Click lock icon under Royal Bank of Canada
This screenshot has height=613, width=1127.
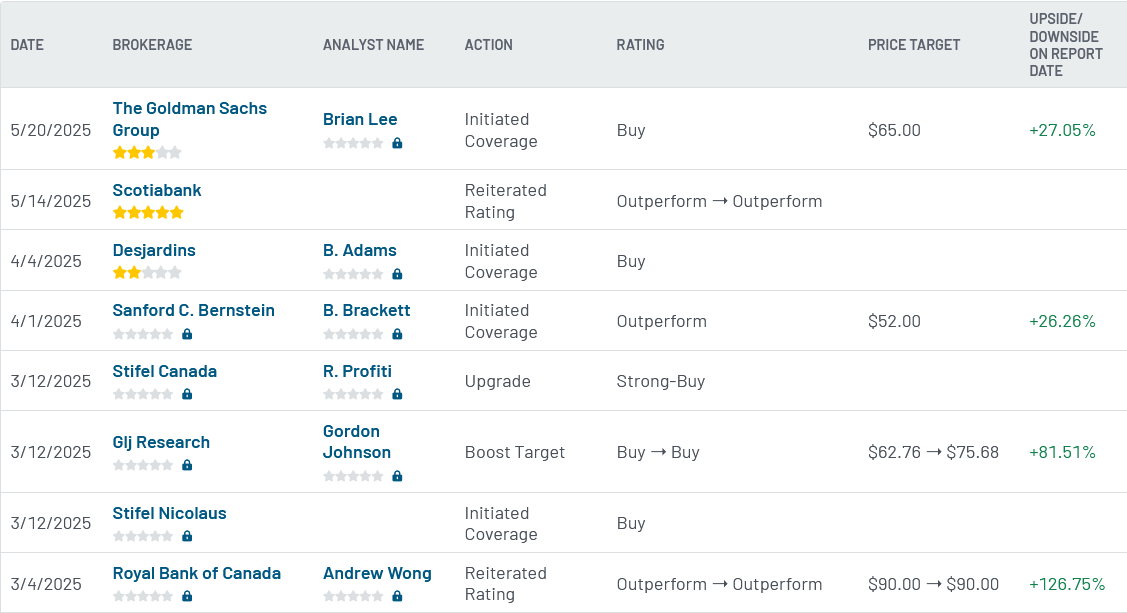click(x=187, y=596)
